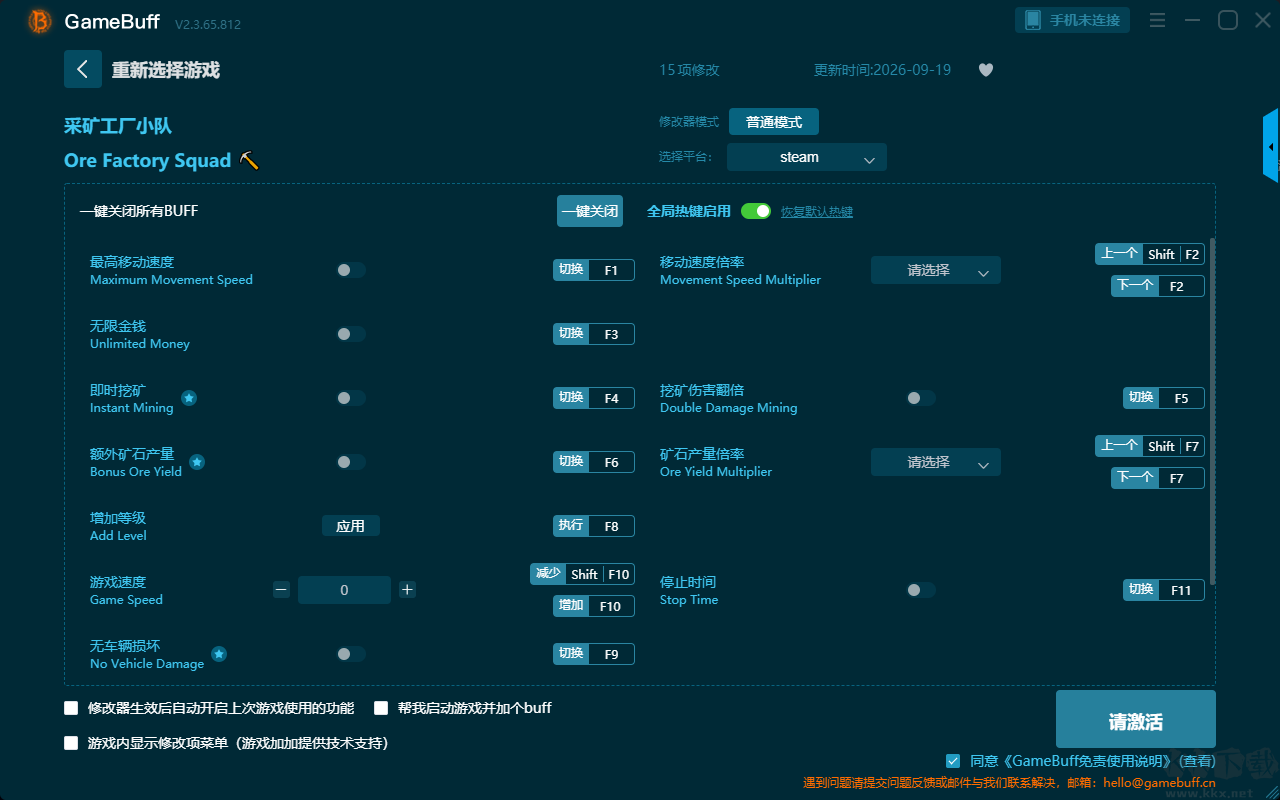
Task: Click the Shift F2 previous hotkey button
Action: pyautogui.click(x=1150, y=254)
